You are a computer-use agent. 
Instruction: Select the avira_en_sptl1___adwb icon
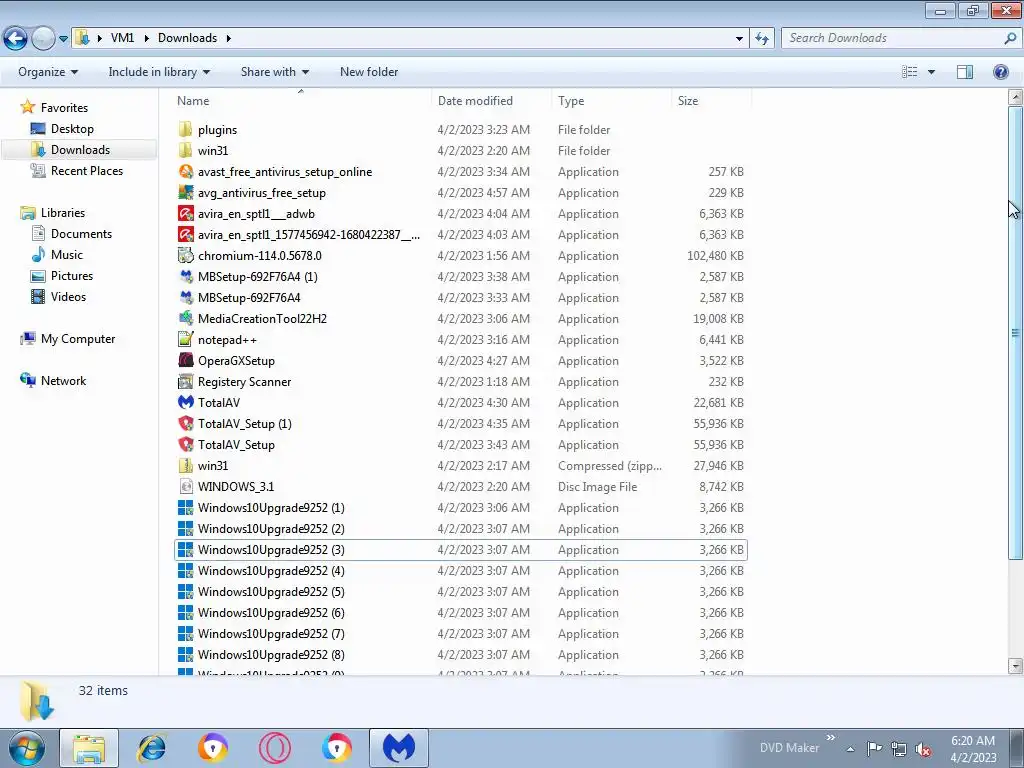185,214
